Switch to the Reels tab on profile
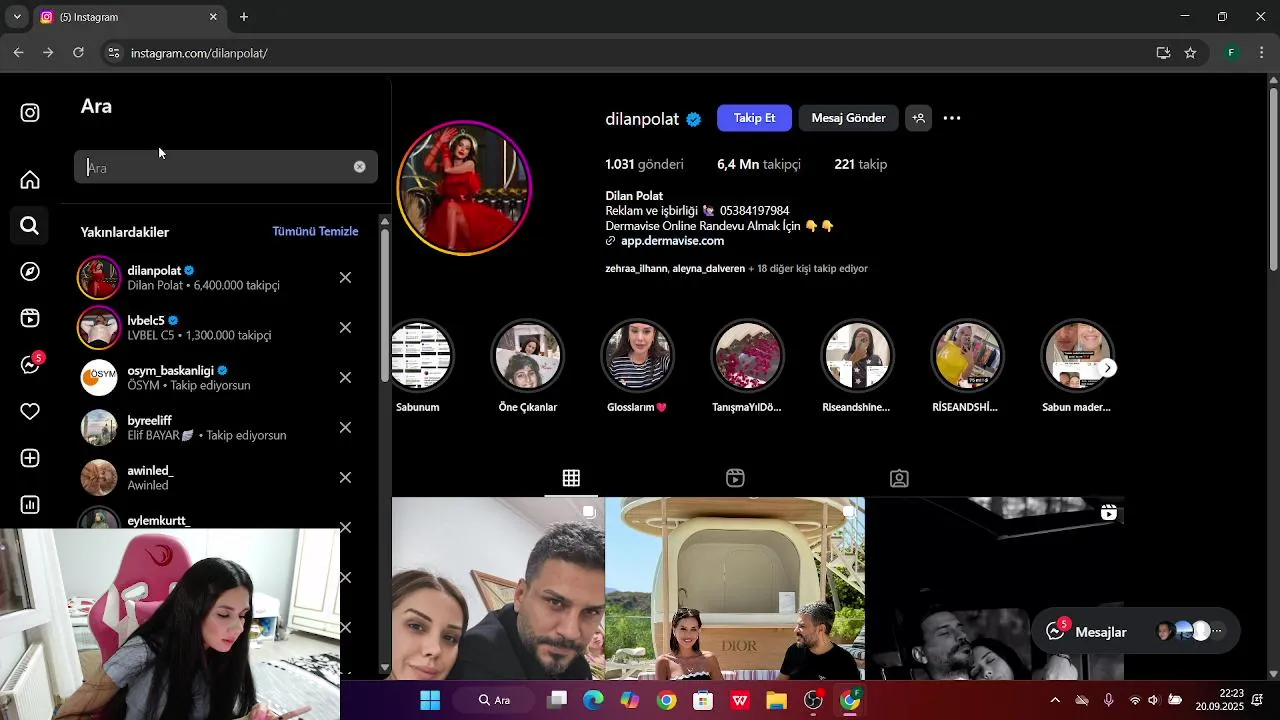 coord(735,478)
